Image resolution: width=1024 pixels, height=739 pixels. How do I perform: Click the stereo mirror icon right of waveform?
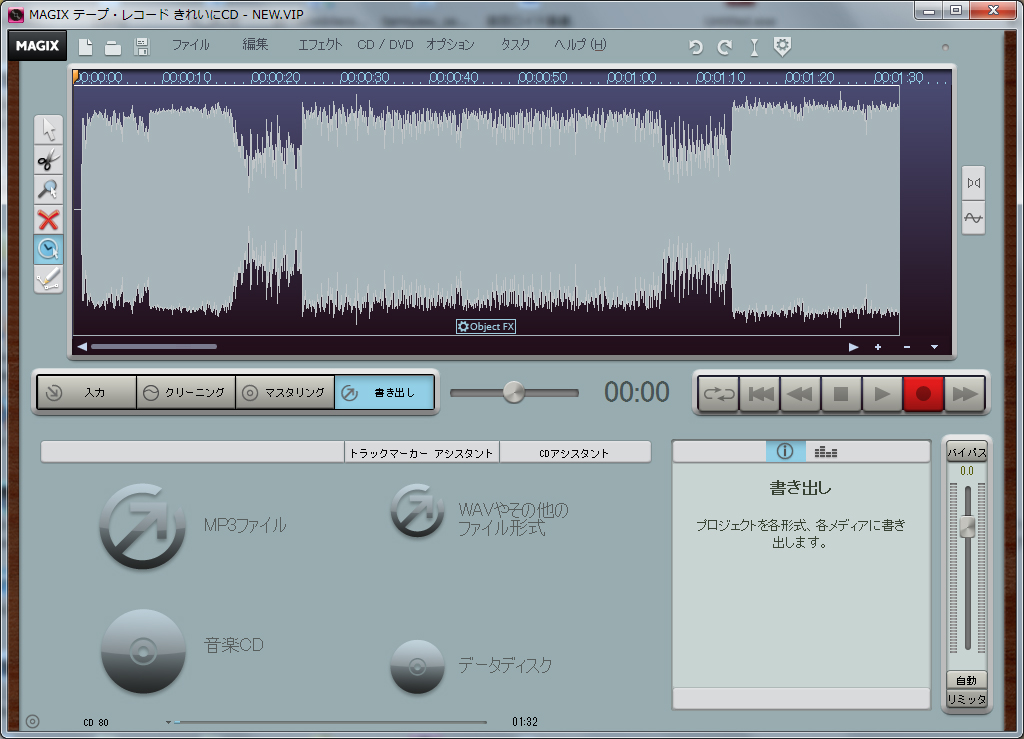[x=973, y=183]
